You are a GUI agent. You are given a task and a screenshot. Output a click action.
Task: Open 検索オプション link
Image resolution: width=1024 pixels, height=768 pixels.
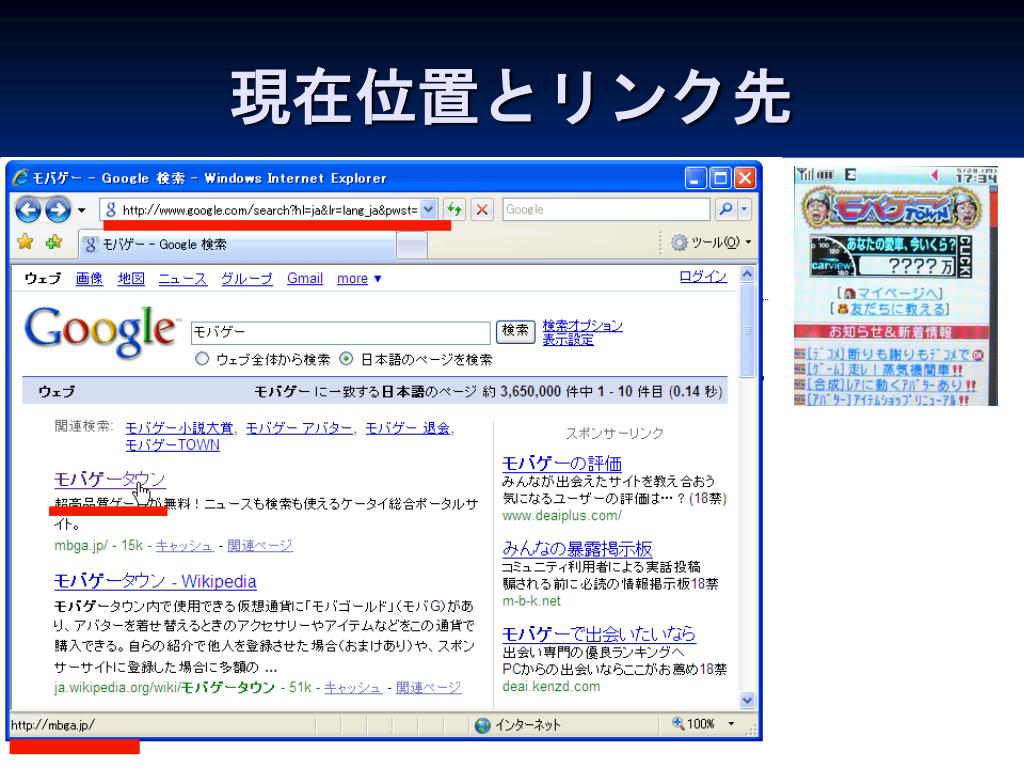[583, 325]
